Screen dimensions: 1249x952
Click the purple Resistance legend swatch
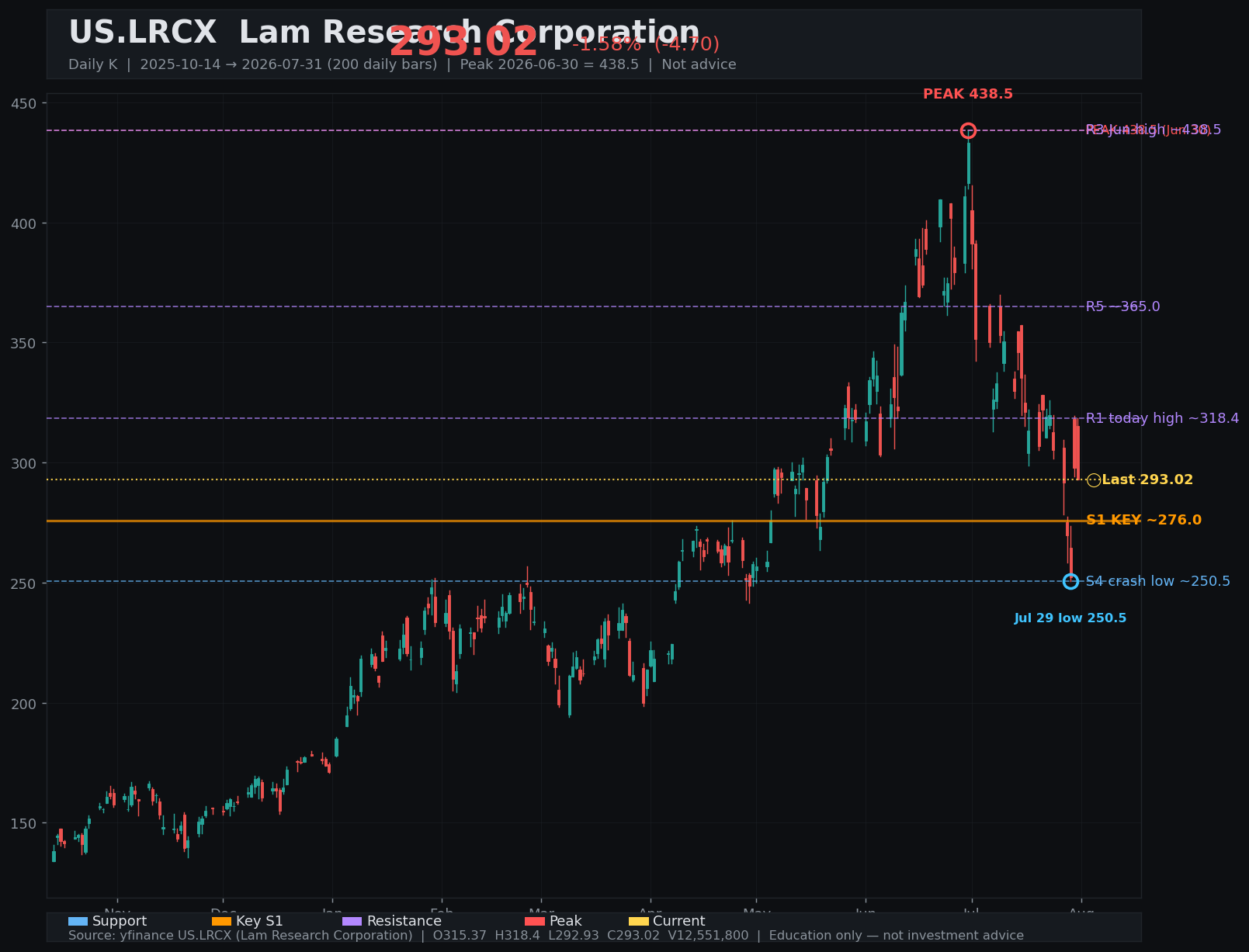[x=352, y=921]
